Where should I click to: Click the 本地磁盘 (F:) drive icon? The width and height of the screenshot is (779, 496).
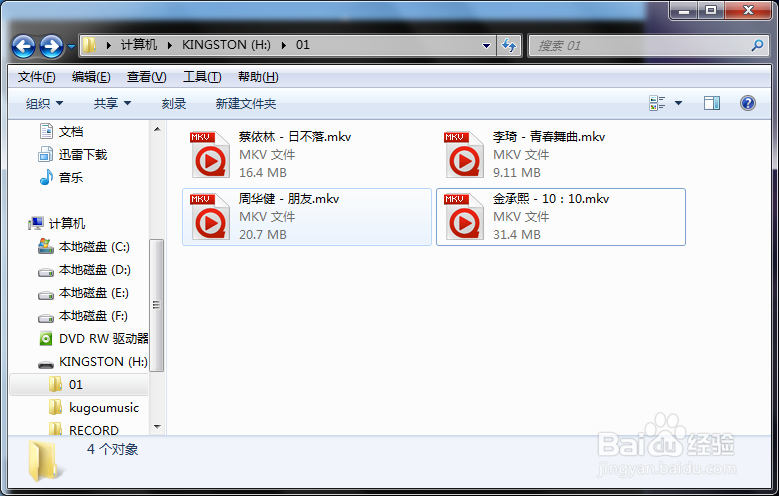click(x=46, y=318)
